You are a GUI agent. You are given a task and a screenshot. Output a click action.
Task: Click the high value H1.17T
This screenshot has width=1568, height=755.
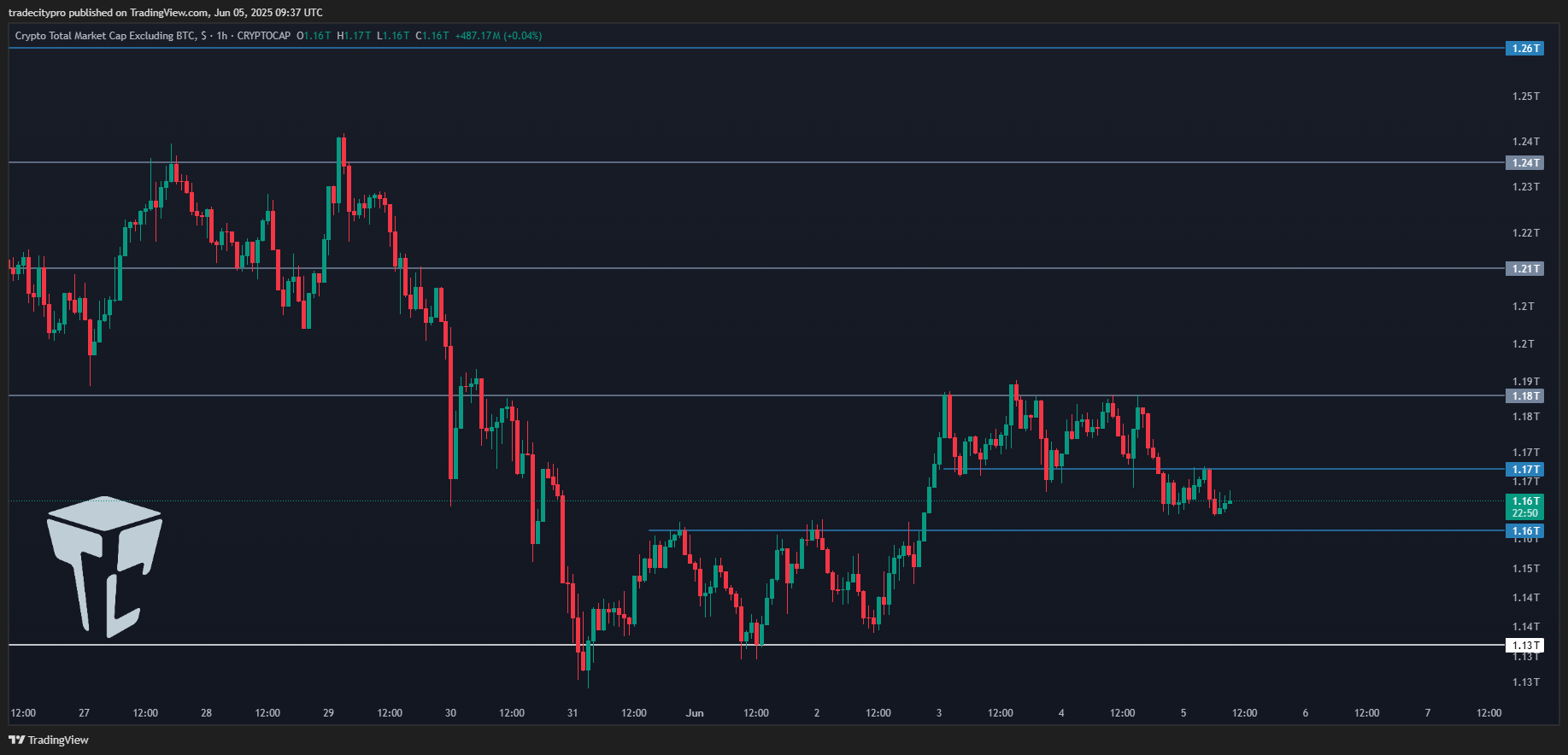[355, 36]
